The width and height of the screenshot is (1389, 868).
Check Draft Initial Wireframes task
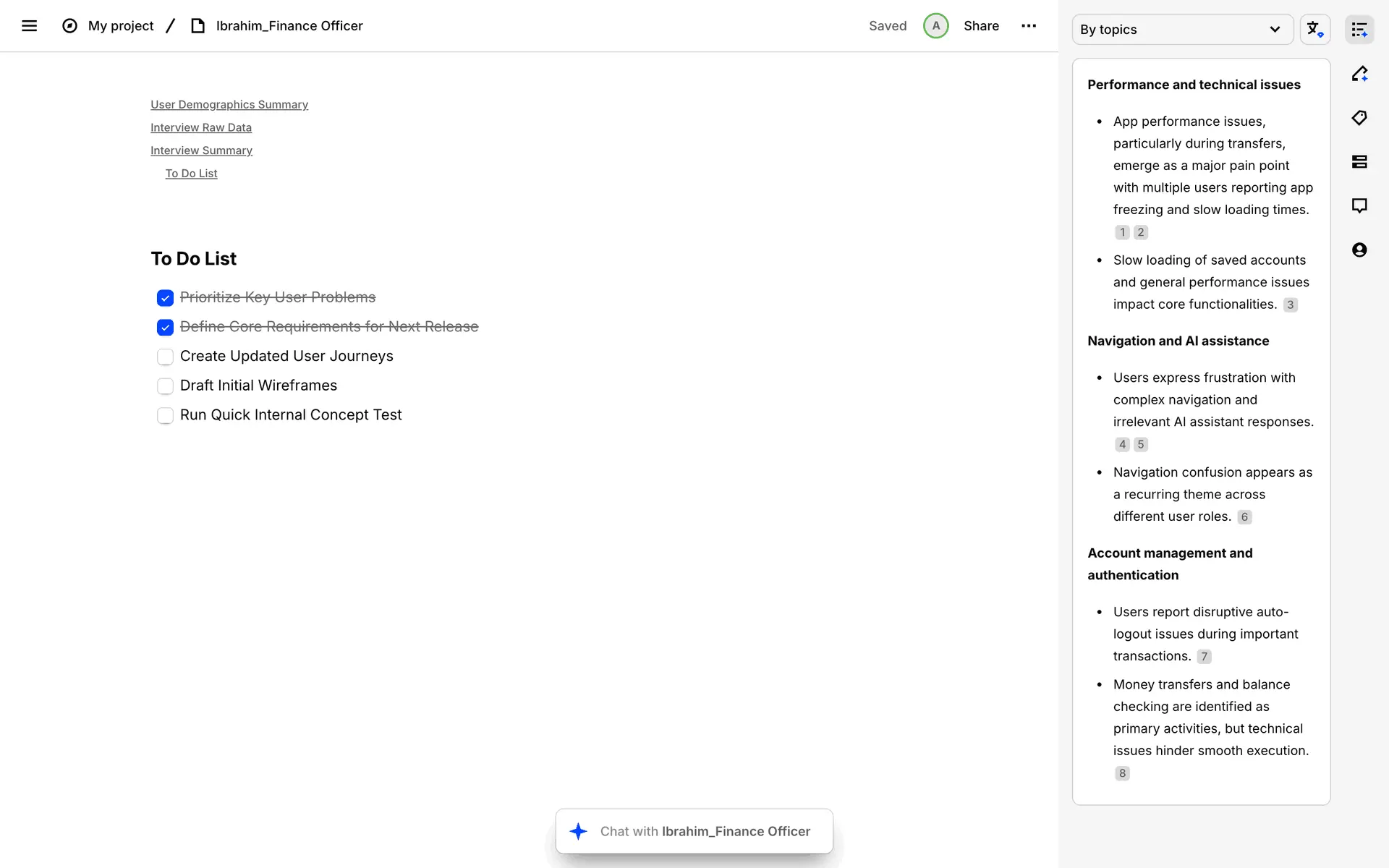click(x=165, y=386)
